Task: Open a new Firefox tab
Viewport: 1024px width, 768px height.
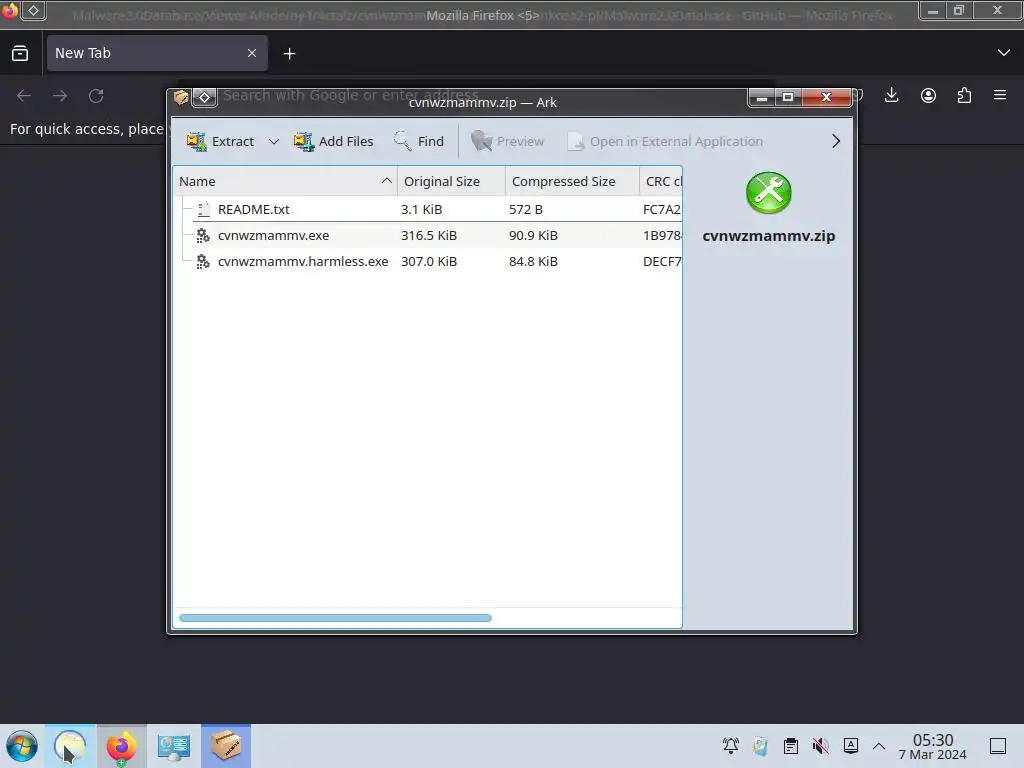Action: point(289,54)
